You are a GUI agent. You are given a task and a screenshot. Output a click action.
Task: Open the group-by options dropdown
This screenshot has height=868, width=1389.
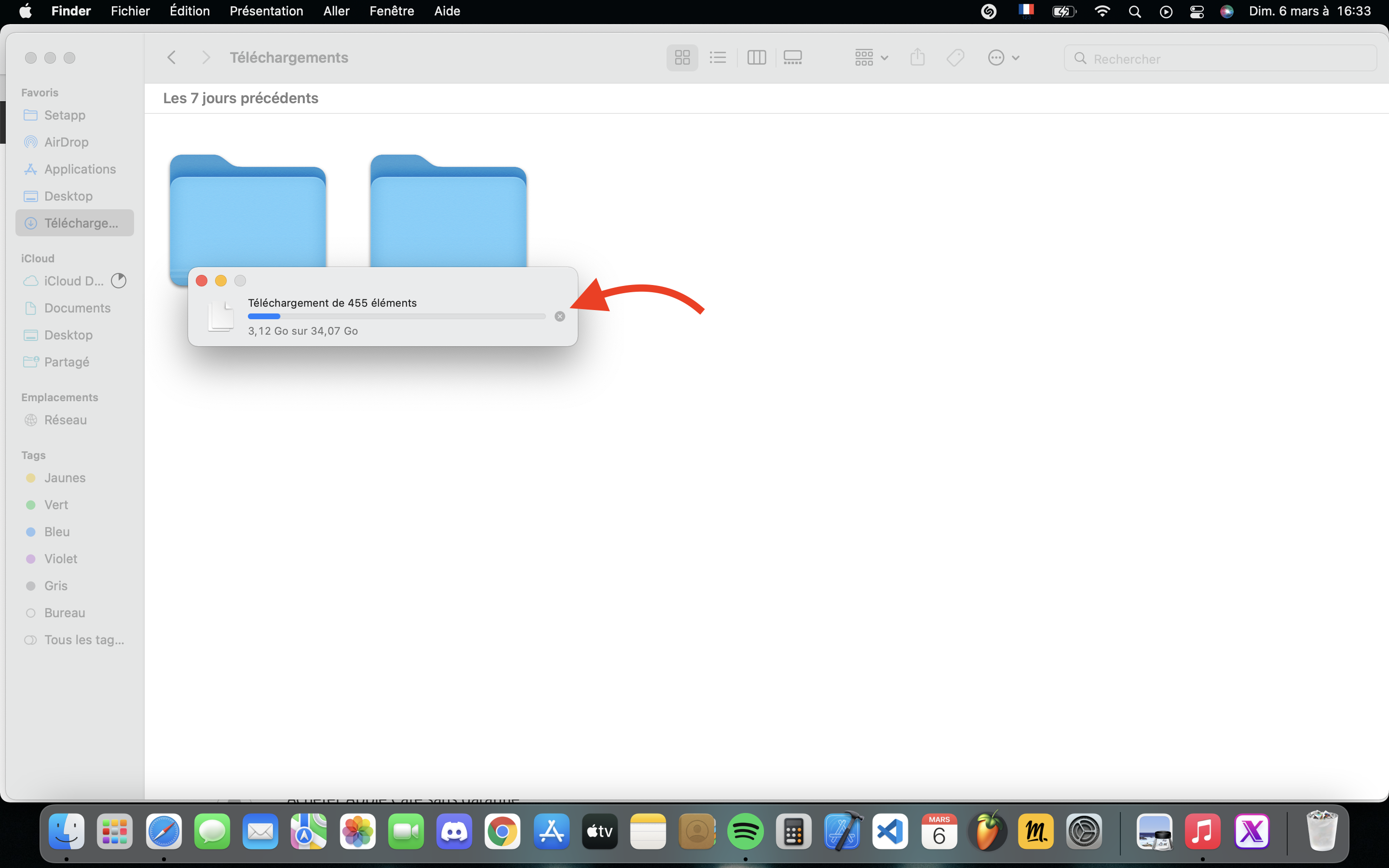(x=871, y=57)
